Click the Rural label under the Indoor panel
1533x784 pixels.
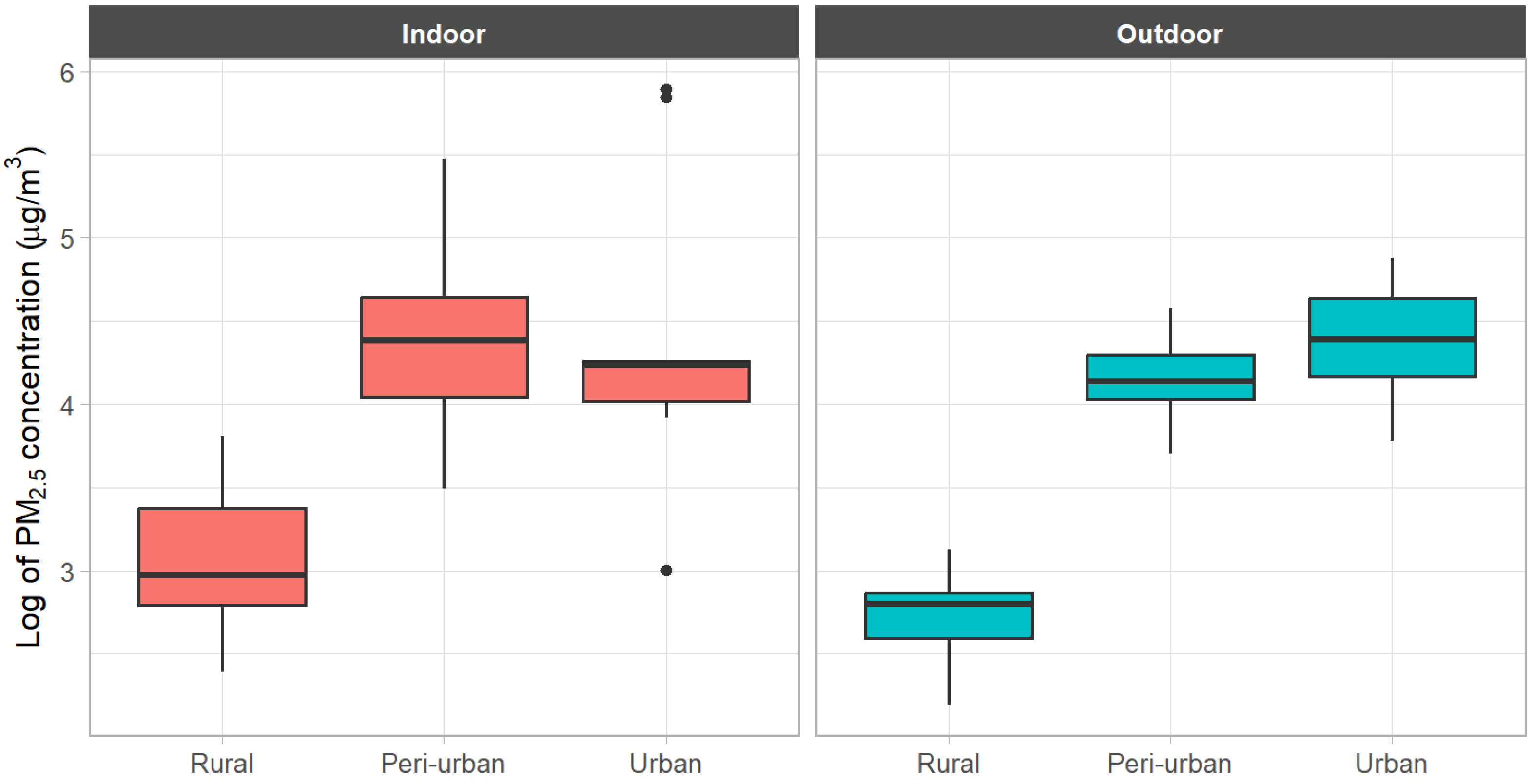[222, 763]
